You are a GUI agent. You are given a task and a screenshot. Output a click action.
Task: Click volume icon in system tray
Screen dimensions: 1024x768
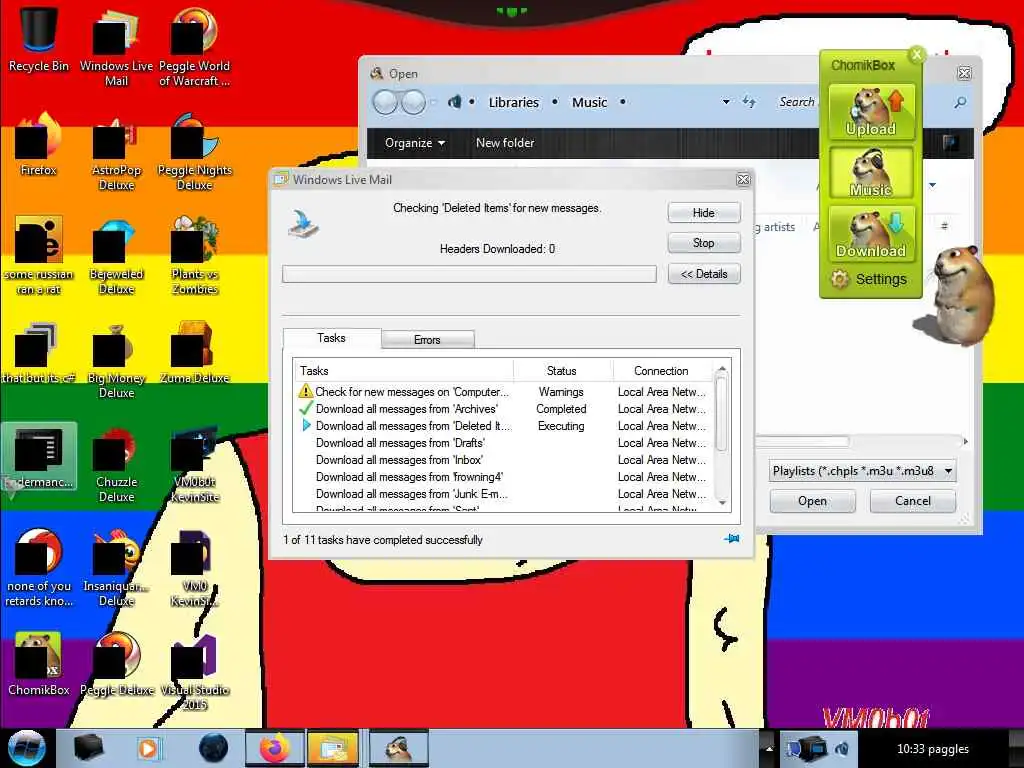[x=842, y=748]
